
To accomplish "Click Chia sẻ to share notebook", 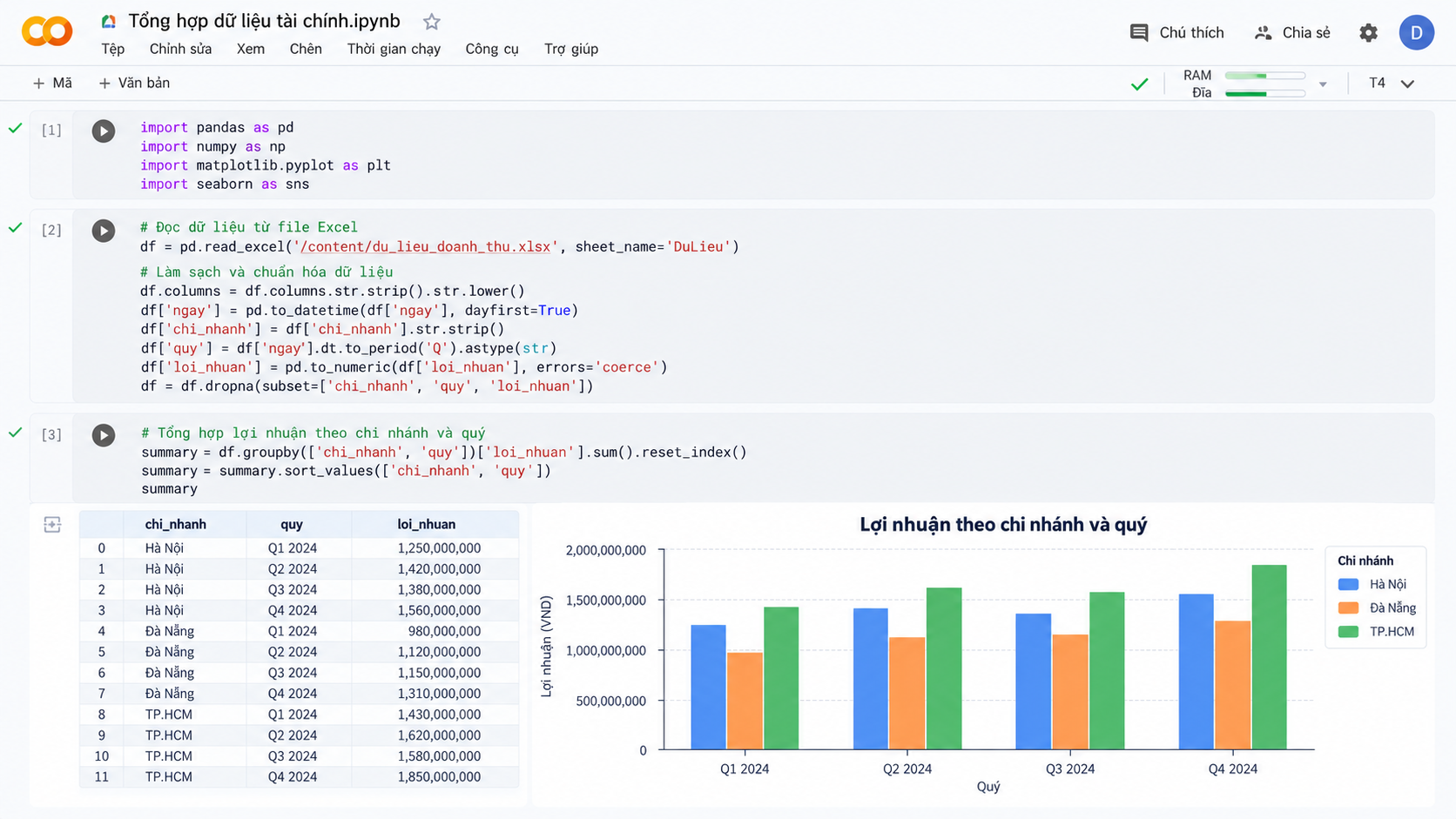I will [1292, 32].
